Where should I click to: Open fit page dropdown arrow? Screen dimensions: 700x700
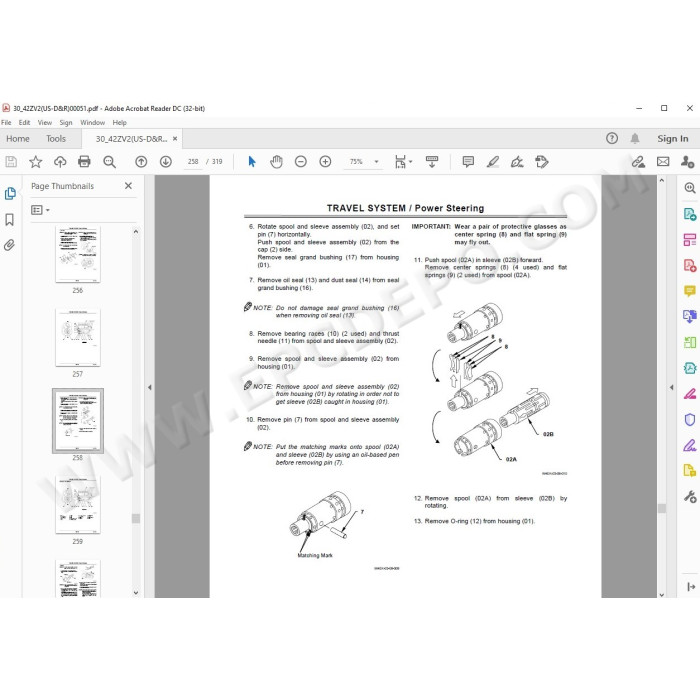411,162
